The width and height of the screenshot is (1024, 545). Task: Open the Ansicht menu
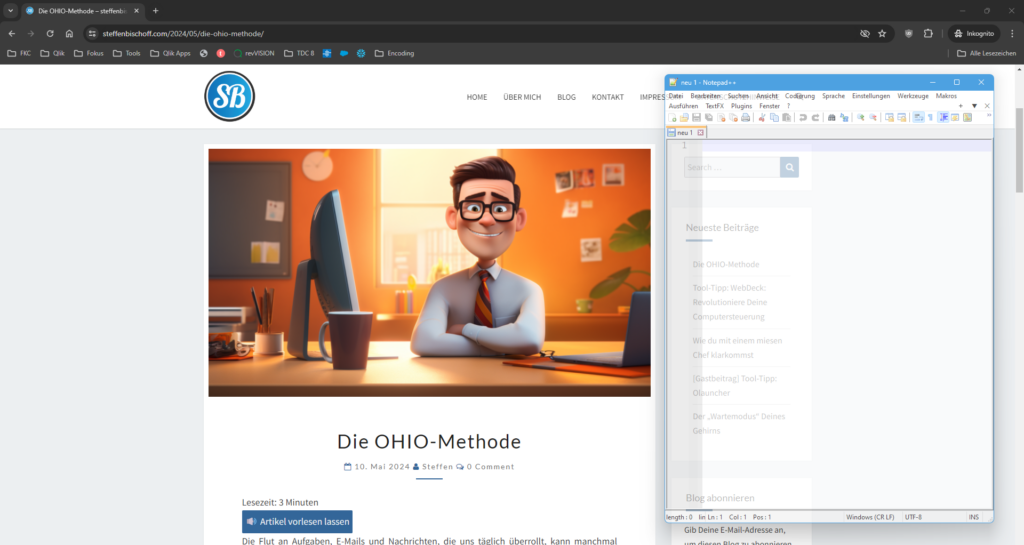coord(767,96)
